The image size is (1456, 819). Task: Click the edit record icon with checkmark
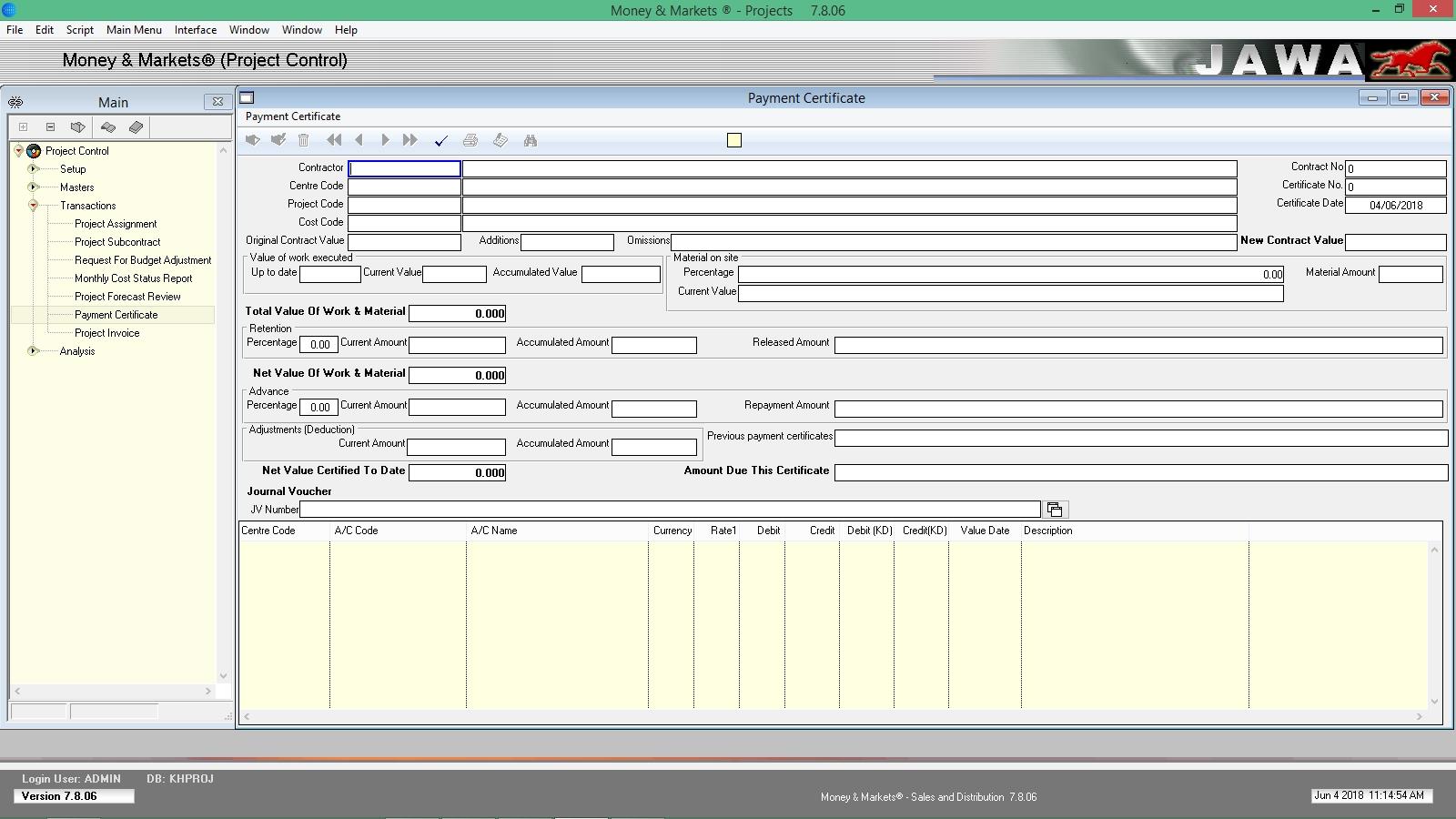pos(278,140)
